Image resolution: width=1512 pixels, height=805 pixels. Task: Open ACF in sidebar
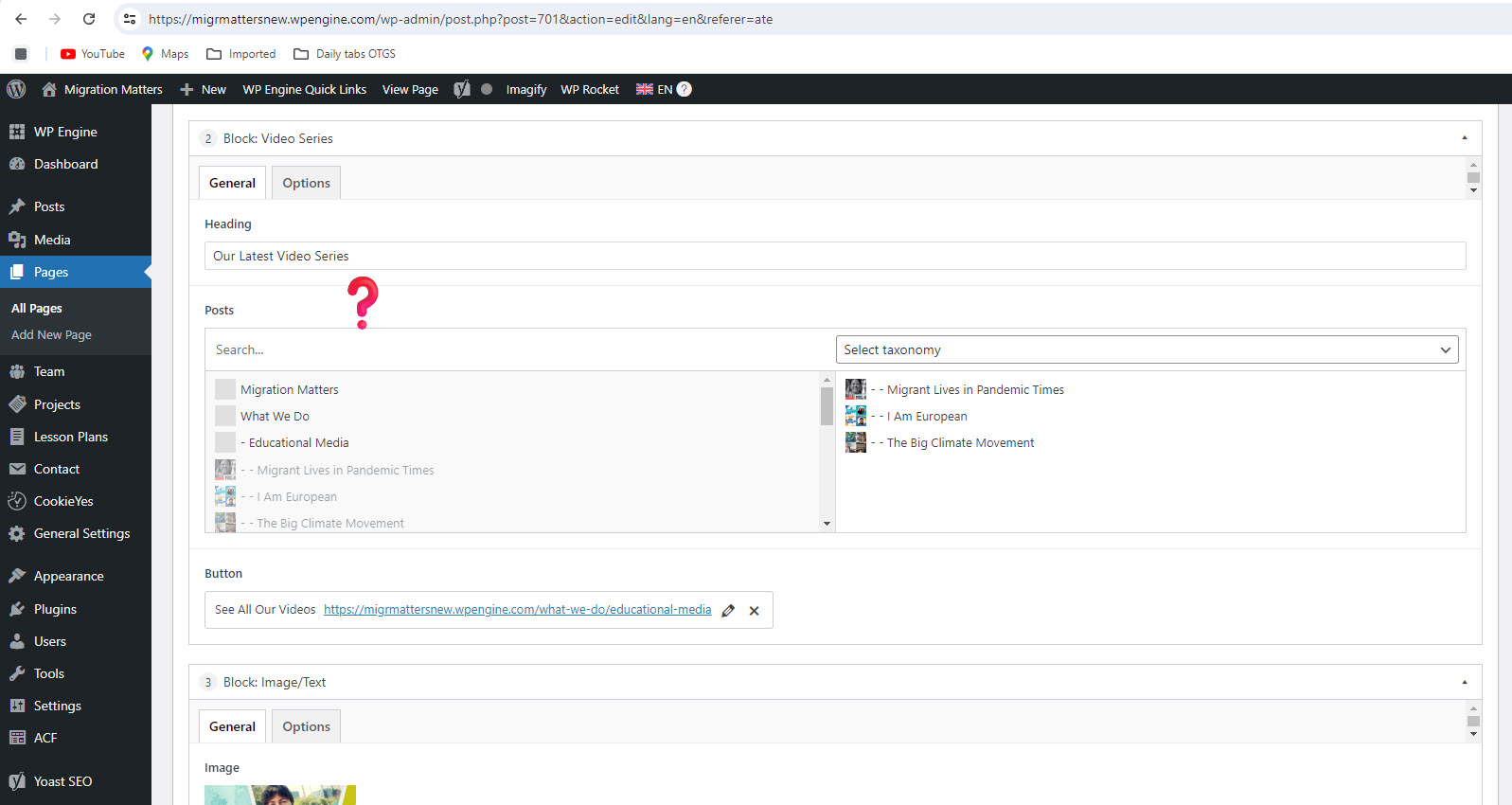pos(76,738)
